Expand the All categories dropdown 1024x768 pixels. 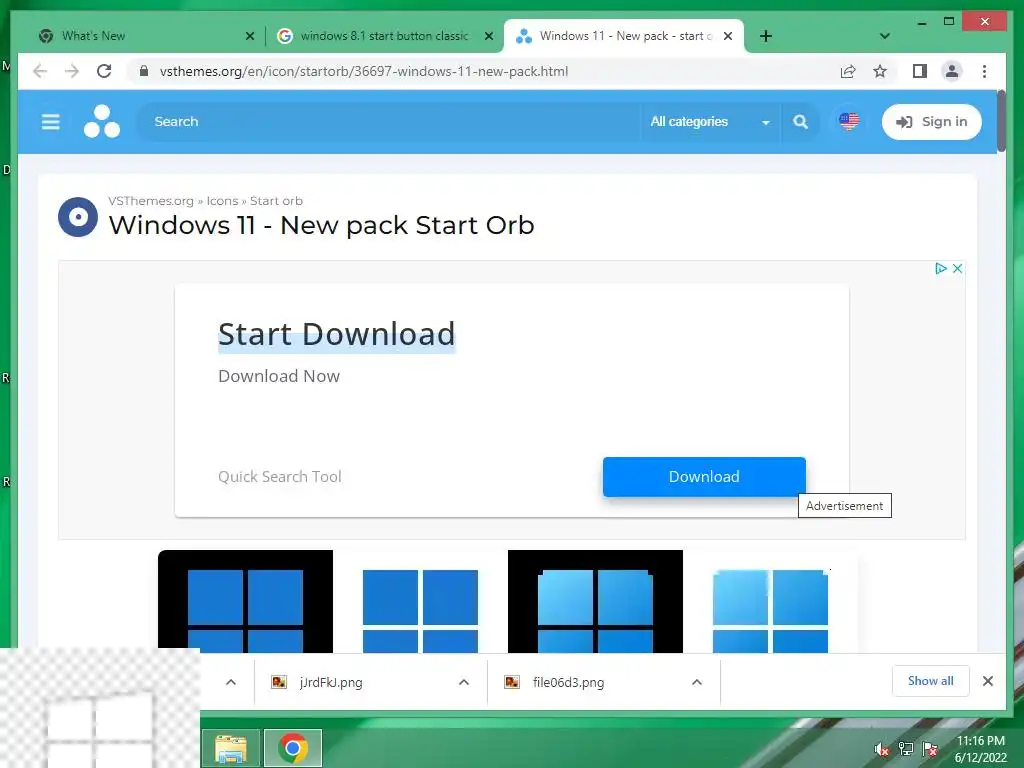pyautogui.click(x=710, y=121)
